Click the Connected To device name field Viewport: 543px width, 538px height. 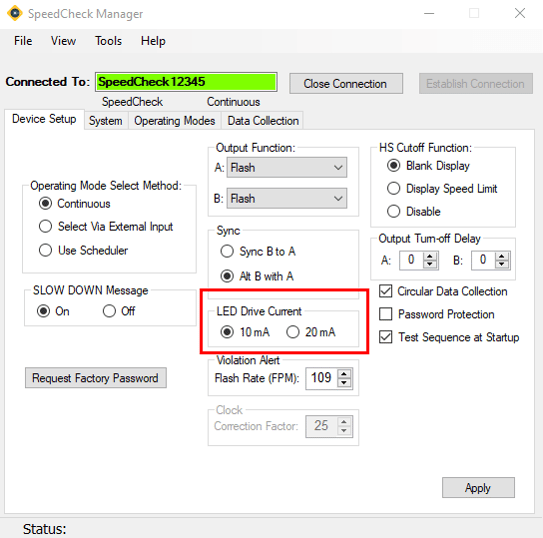click(x=186, y=82)
